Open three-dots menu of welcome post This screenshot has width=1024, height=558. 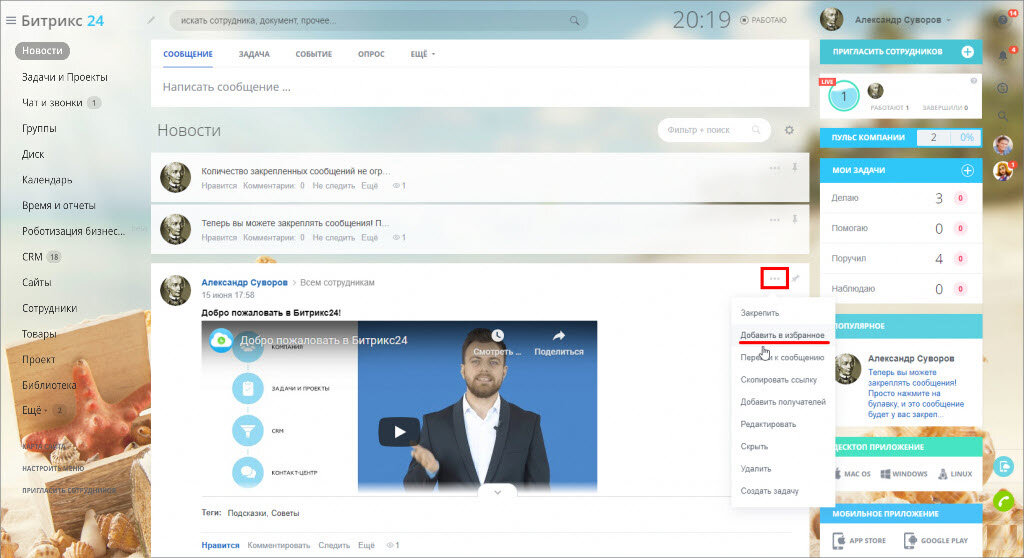pos(775,278)
